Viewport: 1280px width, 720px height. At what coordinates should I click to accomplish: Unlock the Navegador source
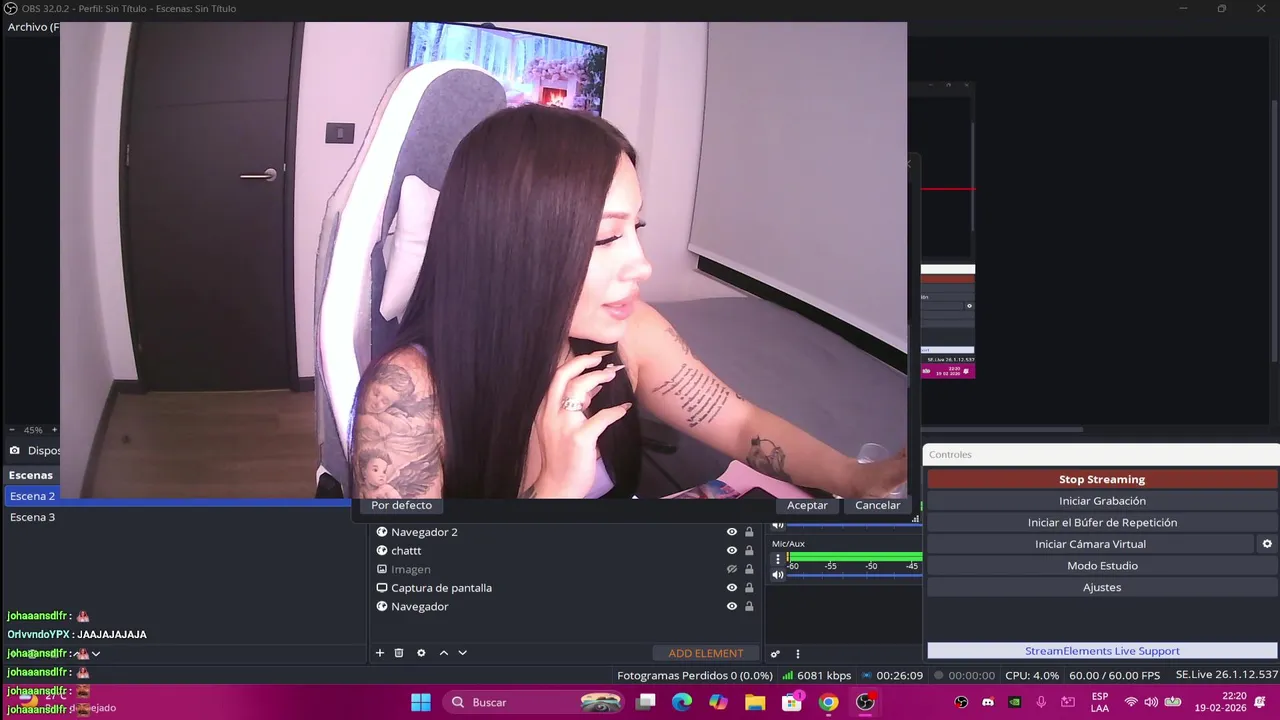tap(749, 606)
